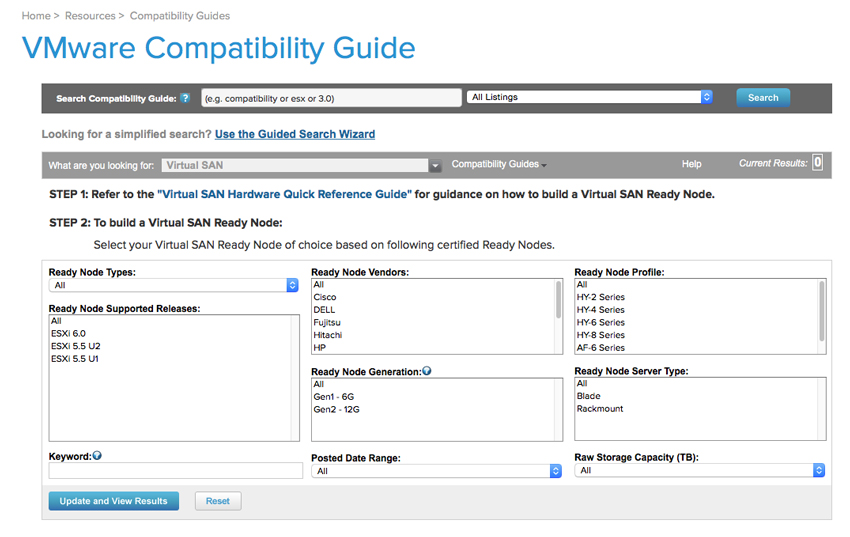The image size is (850, 537).
Task: Open the Guided Search Wizard link
Action: [295, 134]
